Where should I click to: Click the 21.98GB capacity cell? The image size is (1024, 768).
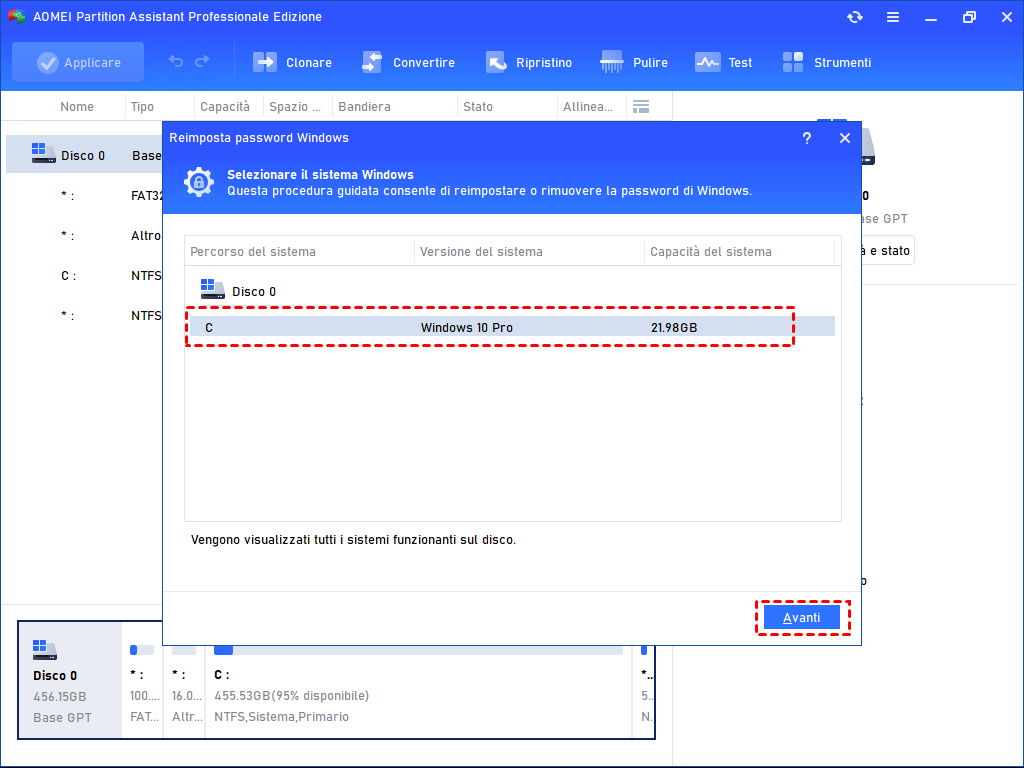click(674, 327)
